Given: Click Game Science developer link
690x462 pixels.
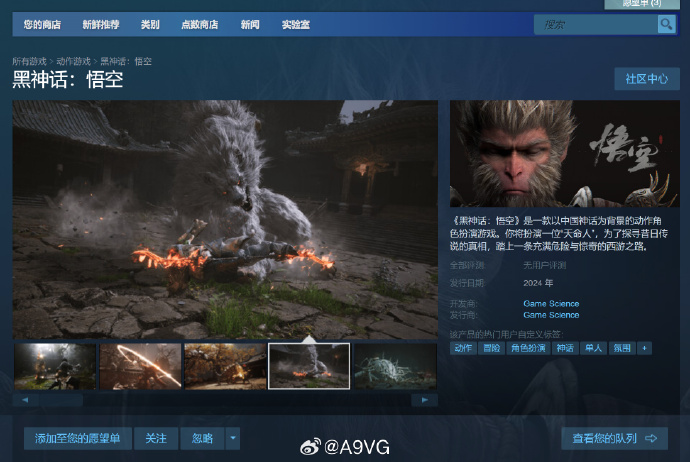Looking at the screenshot, I should tap(551, 304).
